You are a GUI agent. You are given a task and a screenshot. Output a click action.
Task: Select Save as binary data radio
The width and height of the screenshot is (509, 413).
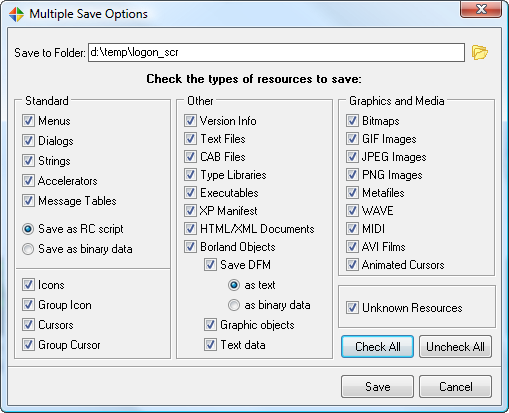pyautogui.click(x=28, y=249)
